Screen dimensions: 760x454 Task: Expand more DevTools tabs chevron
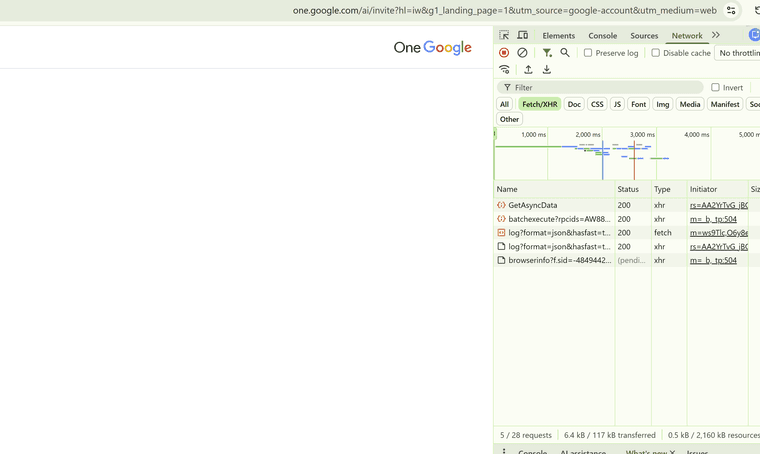716,35
